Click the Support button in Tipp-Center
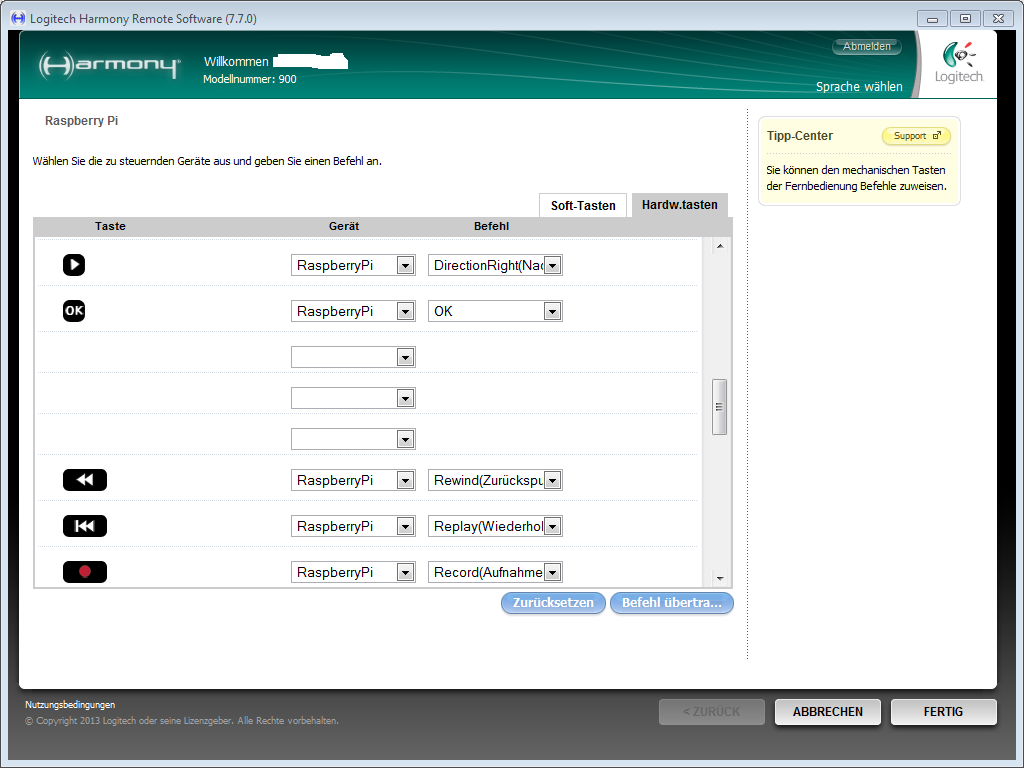This screenshot has width=1024, height=768. 916,136
